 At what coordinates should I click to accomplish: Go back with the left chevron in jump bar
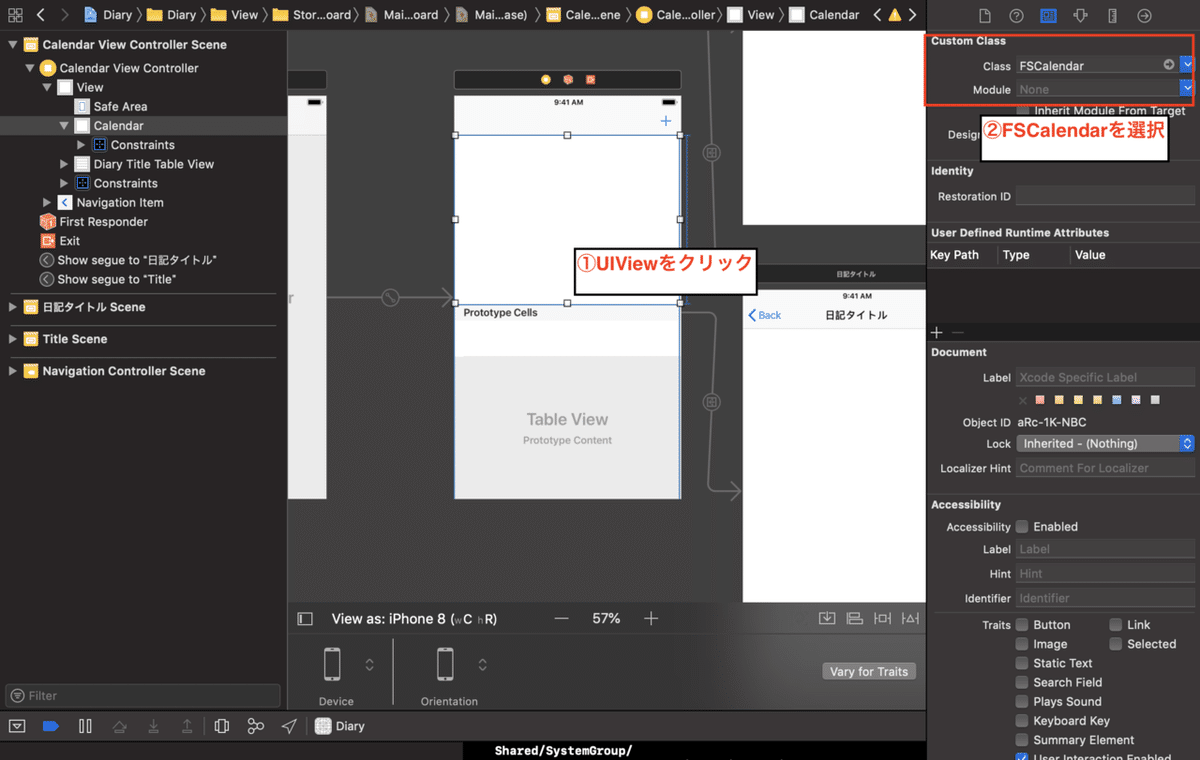(41, 15)
